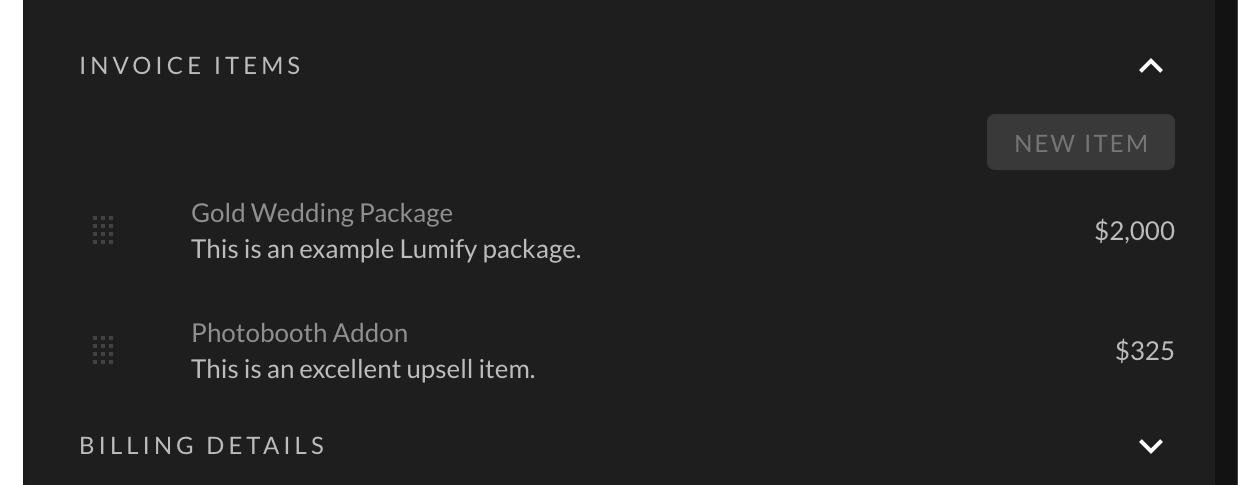Collapse the Invoice Items section chevron

coord(1151,66)
